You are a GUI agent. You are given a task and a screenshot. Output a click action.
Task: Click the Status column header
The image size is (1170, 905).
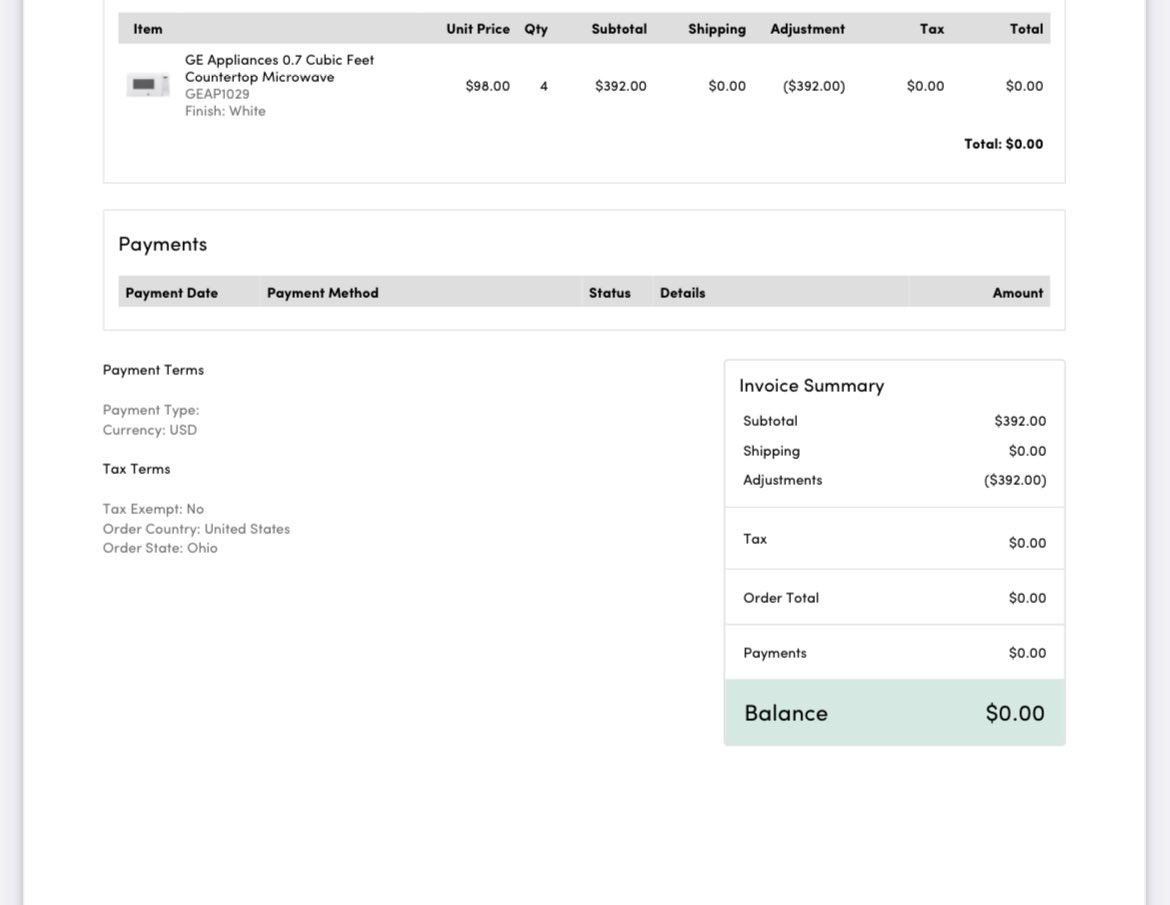609,293
